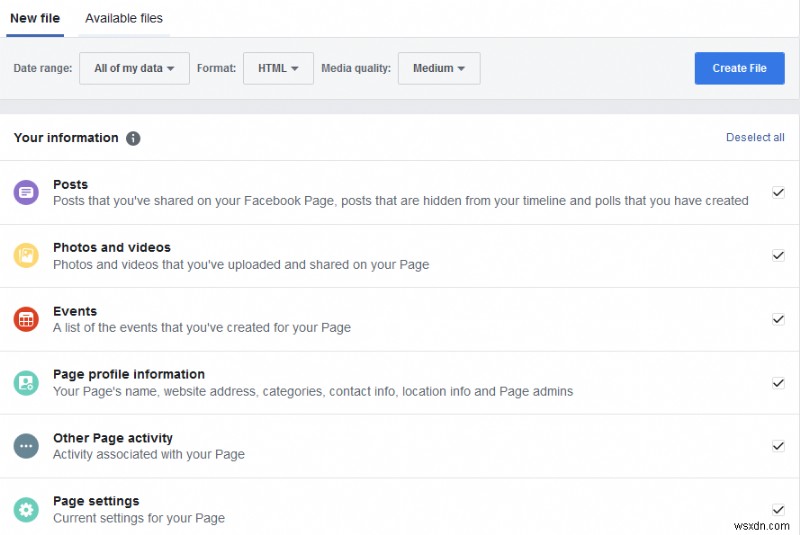Image resolution: width=800 pixels, height=535 pixels.
Task: Click the Page profile information icon
Action: click(26, 383)
